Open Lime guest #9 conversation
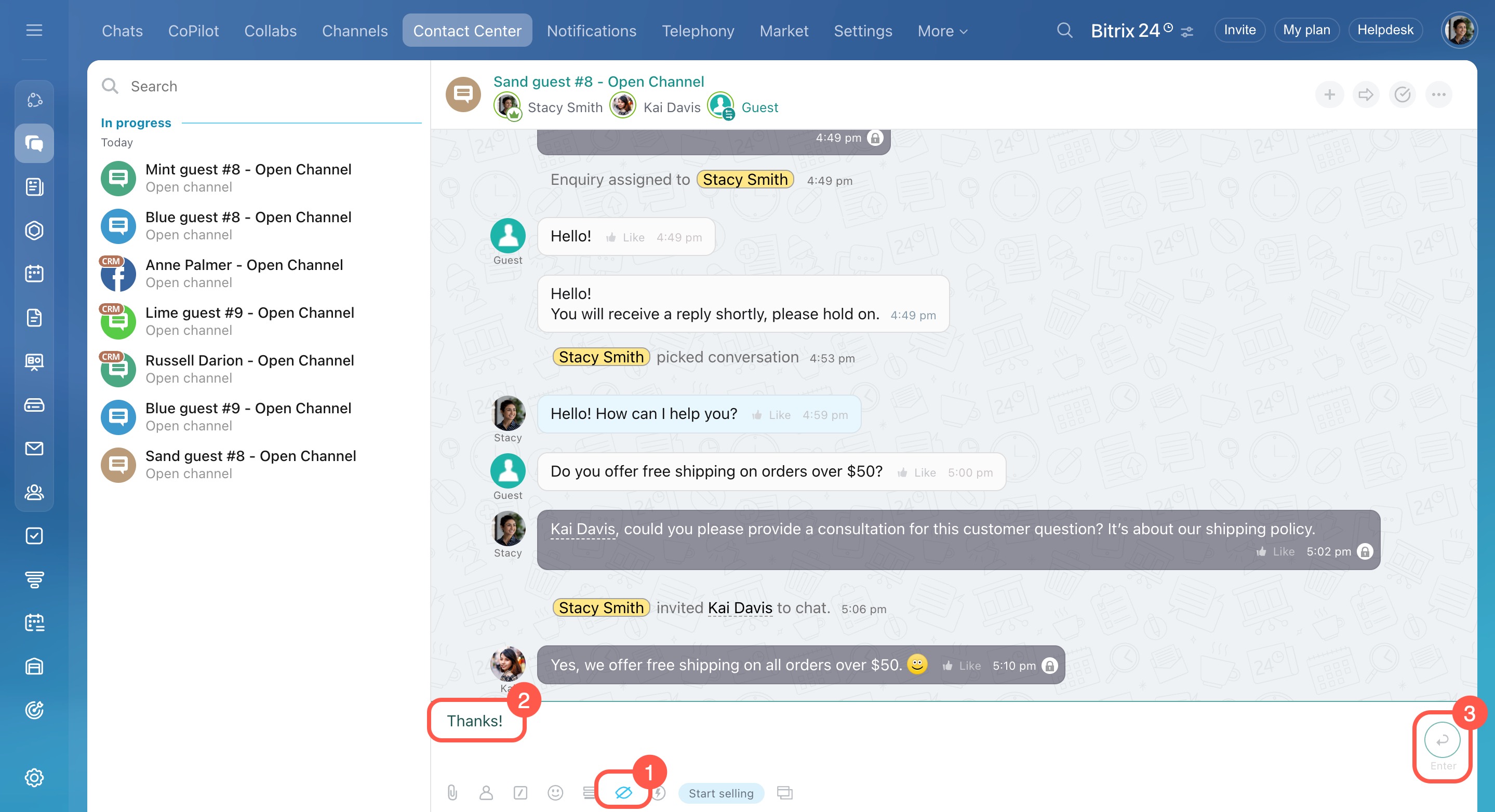This screenshot has height=812, width=1495. point(258,321)
